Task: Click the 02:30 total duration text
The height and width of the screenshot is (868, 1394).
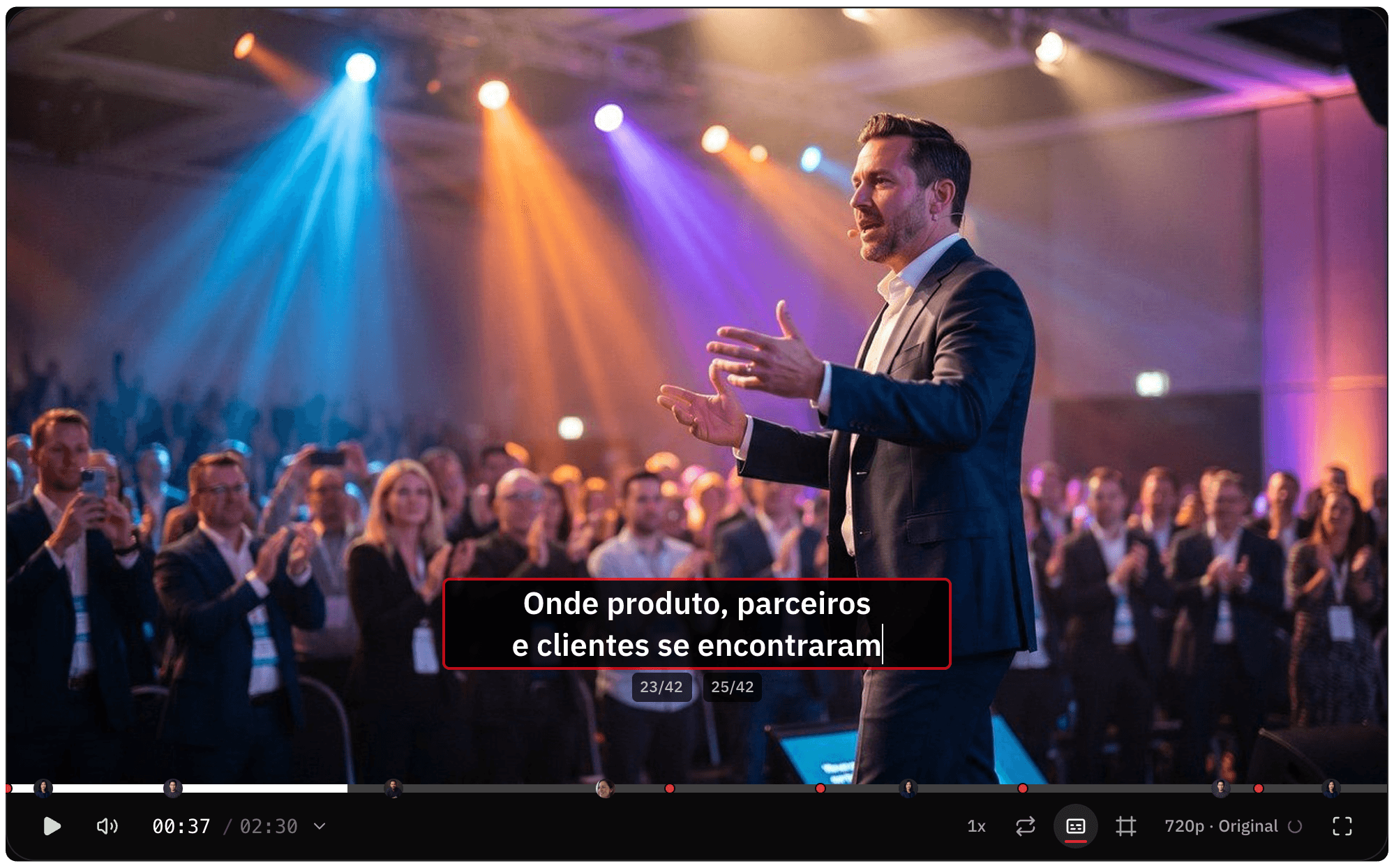Action: coord(269,826)
